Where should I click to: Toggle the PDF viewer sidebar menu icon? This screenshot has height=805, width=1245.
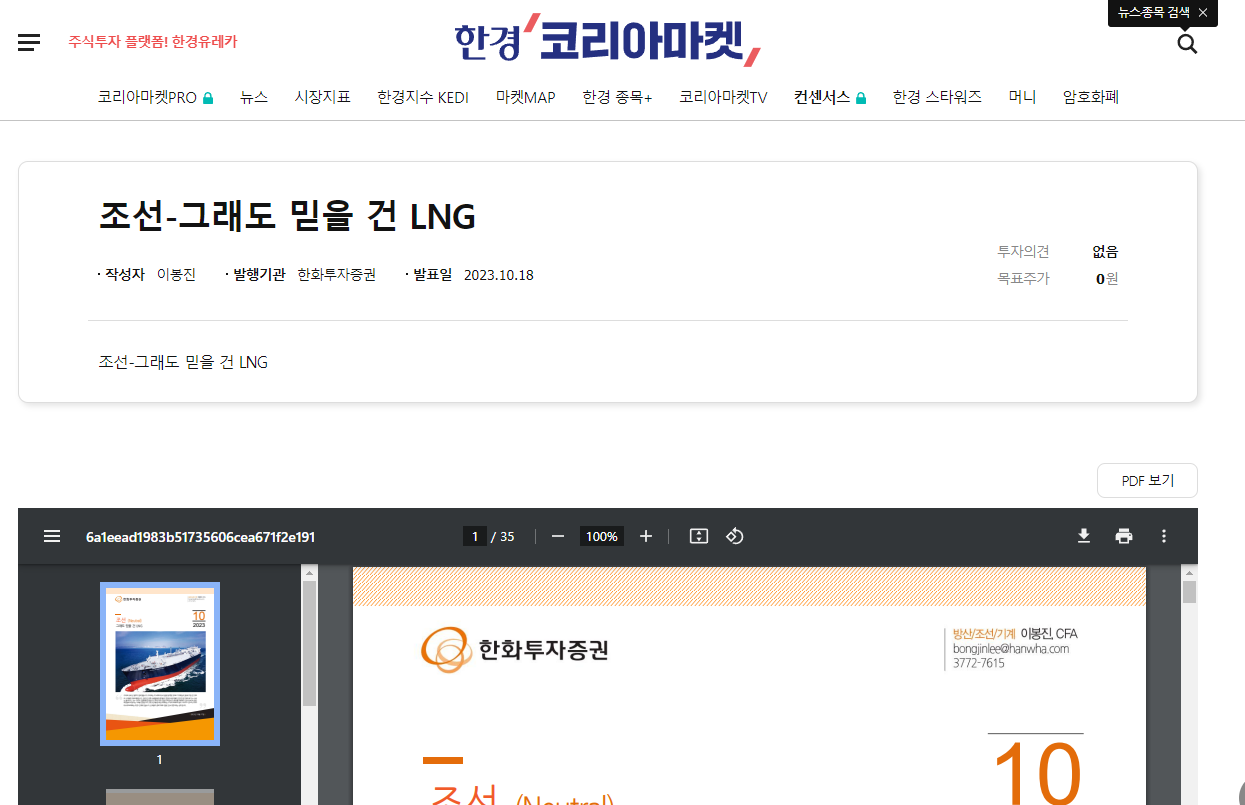point(52,536)
